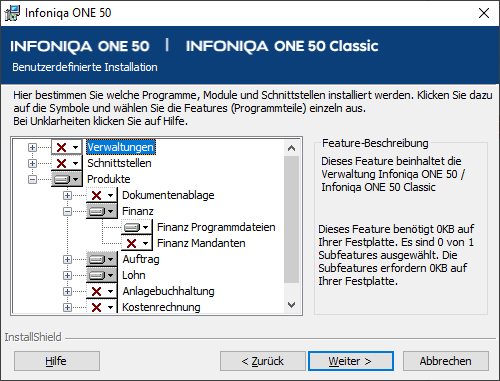Viewport: 500px width, 381px height.
Task: Select the Finanz Programmdateien label
Action: coord(216,227)
